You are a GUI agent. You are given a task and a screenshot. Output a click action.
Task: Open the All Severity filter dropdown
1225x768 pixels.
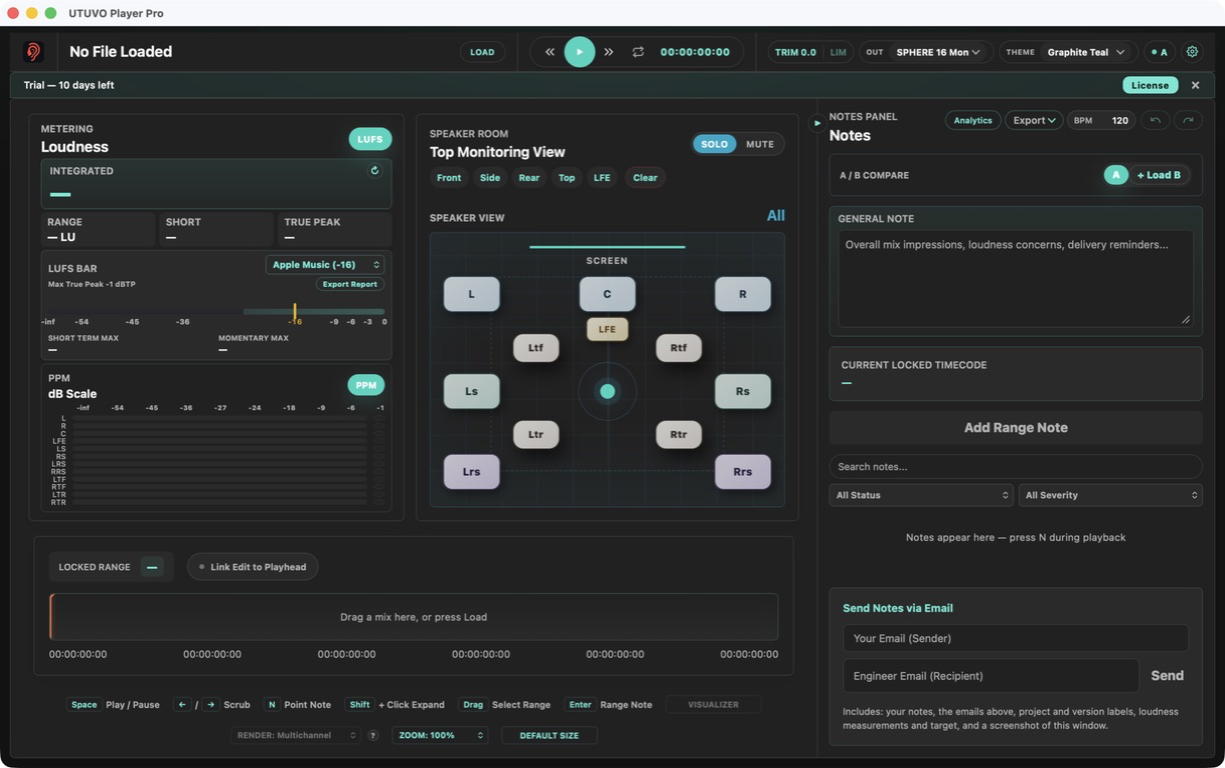point(1111,495)
